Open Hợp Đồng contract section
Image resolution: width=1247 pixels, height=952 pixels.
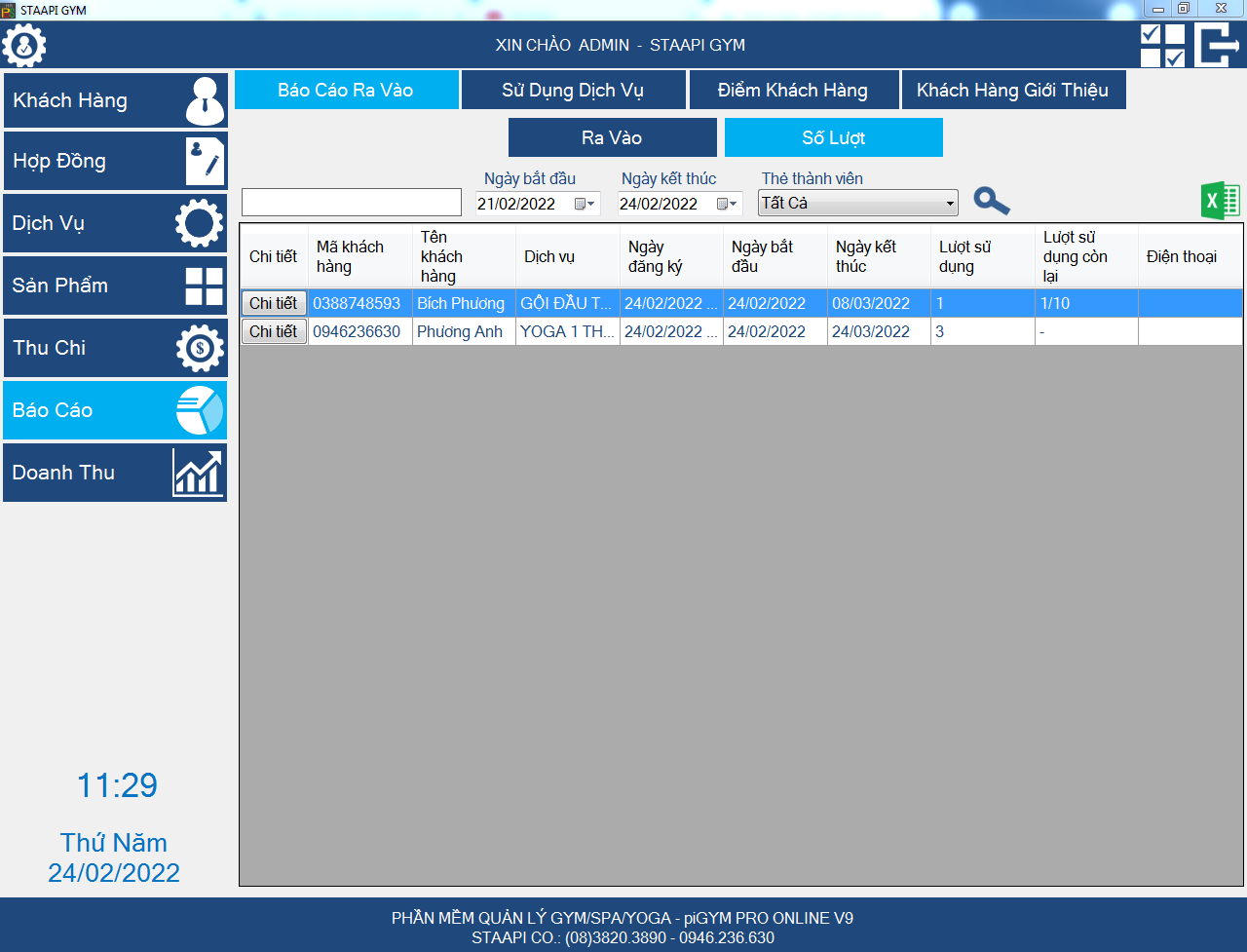coord(115,161)
